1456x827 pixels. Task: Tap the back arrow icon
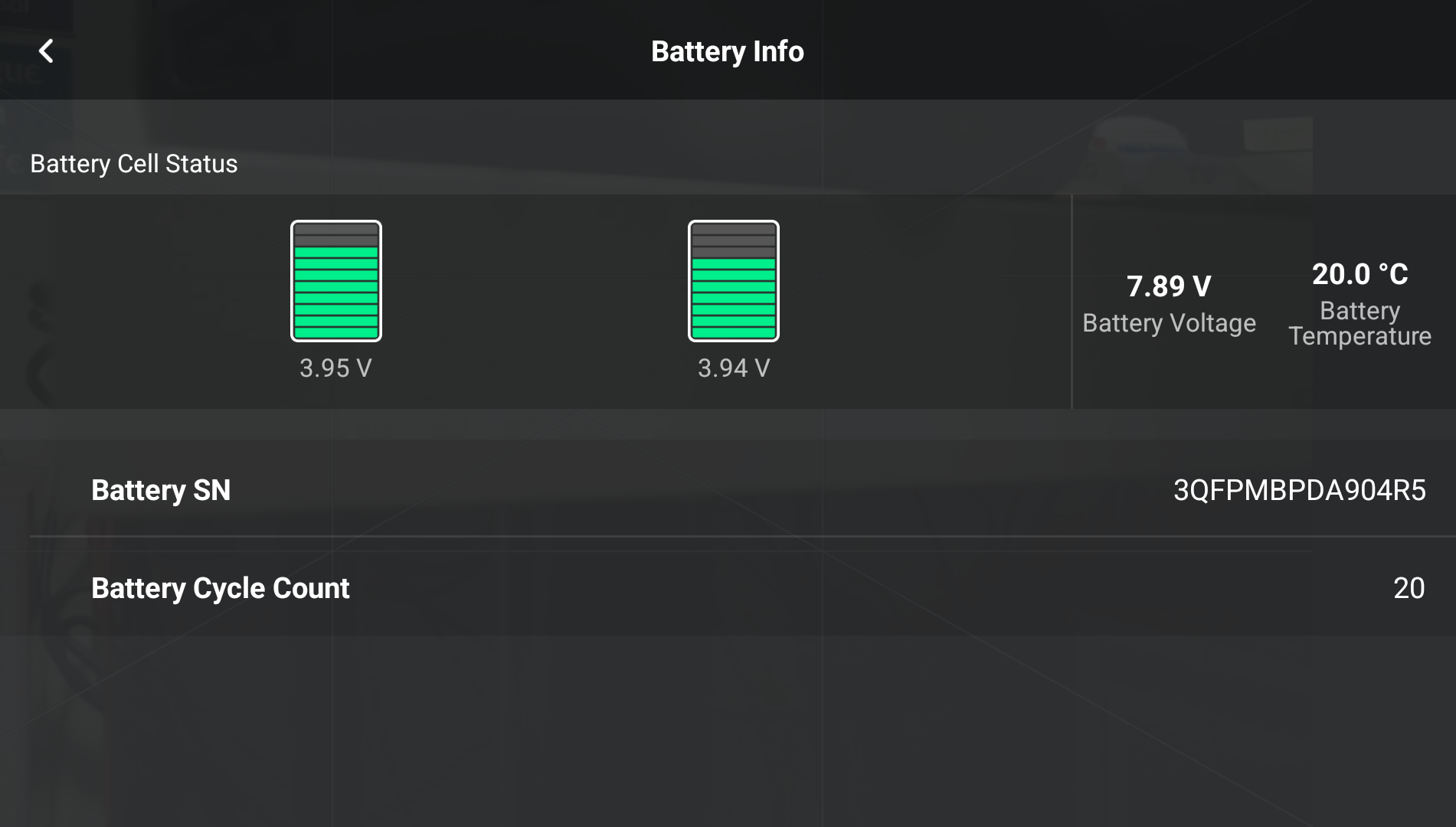pos(46,51)
